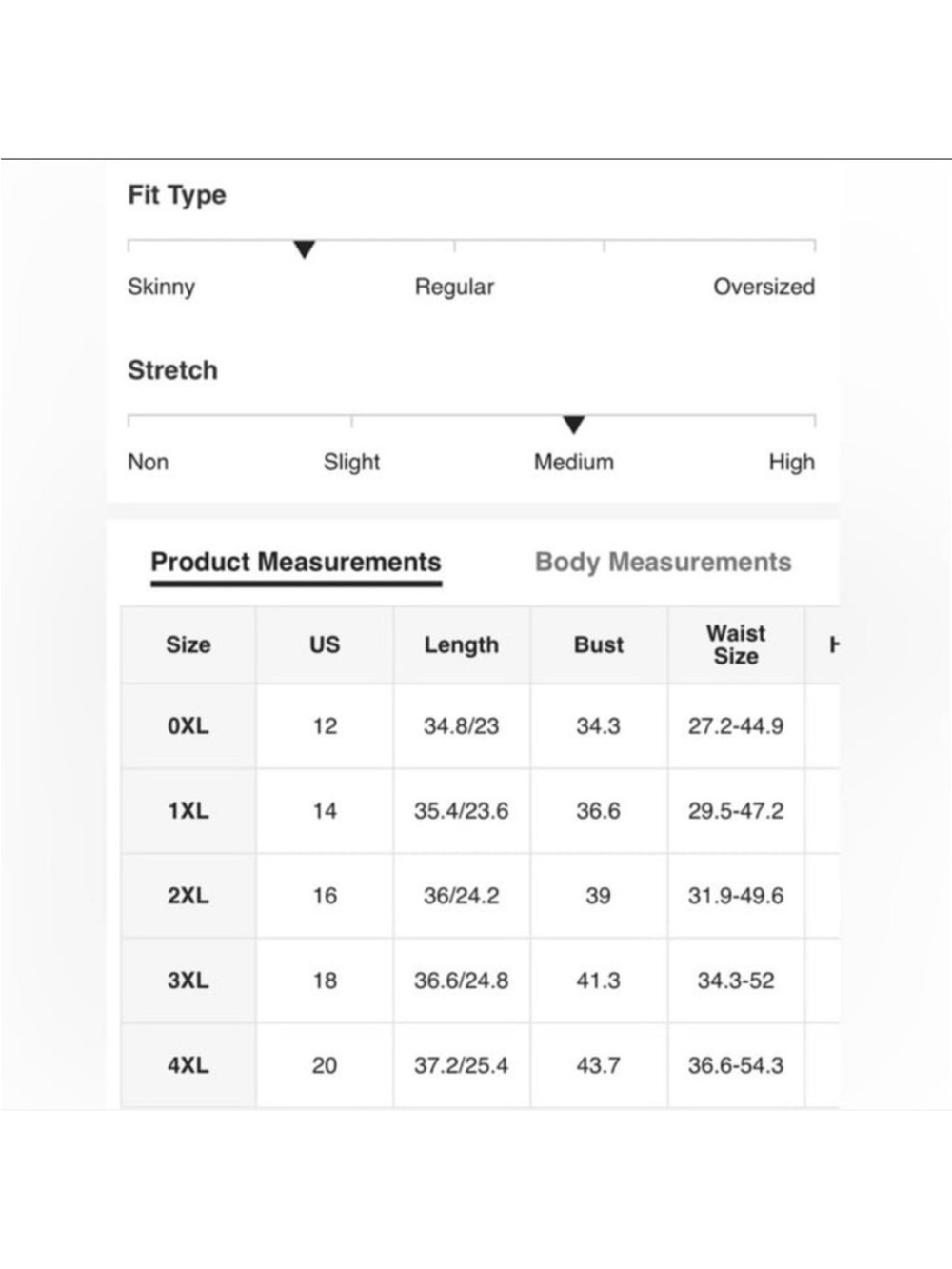Viewport: 952px width, 1269px height.
Task: Click the Bust column header
Action: [x=599, y=644]
